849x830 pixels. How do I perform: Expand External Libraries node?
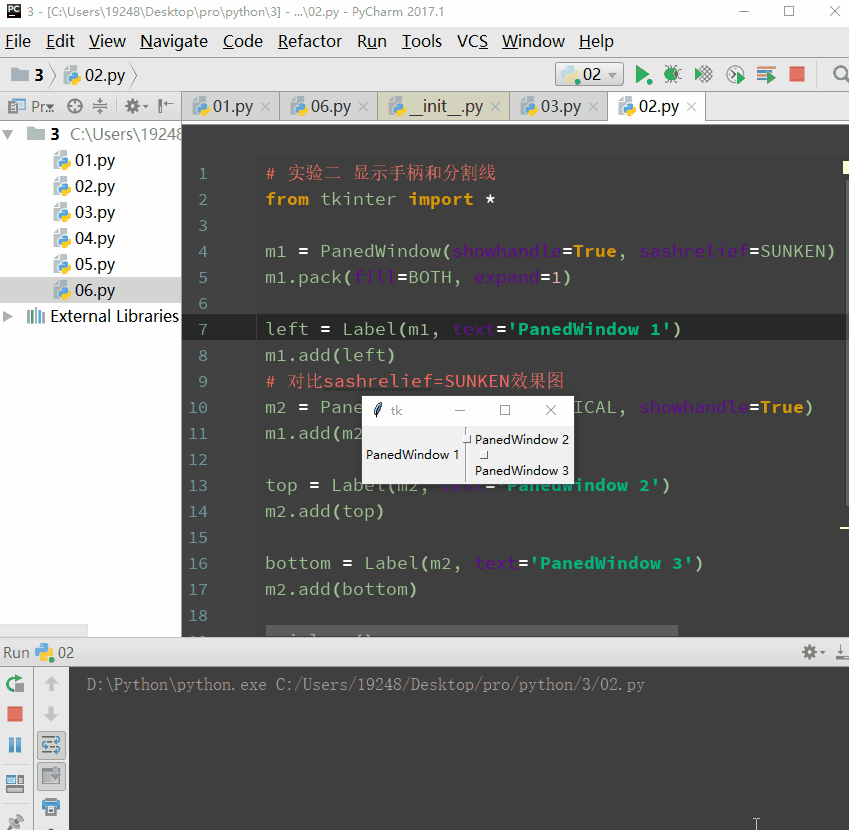click(x=8, y=316)
